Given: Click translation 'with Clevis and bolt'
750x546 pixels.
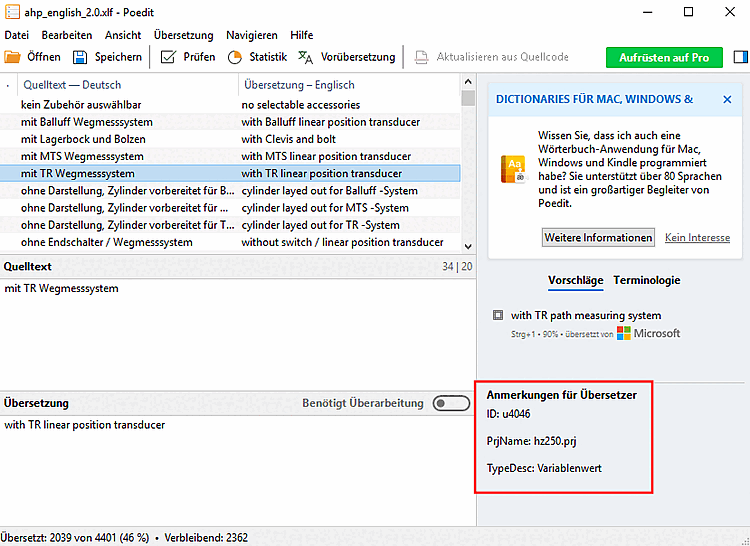Looking at the screenshot, I should tap(288, 139).
